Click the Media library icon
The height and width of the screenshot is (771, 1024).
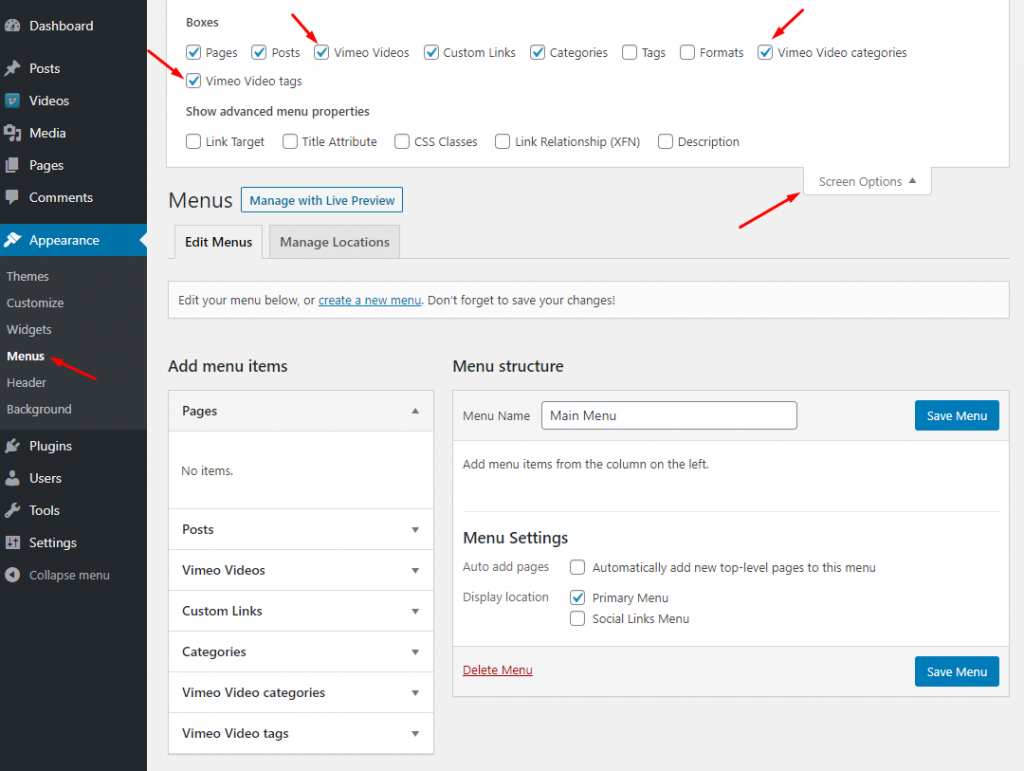(12, 133)
